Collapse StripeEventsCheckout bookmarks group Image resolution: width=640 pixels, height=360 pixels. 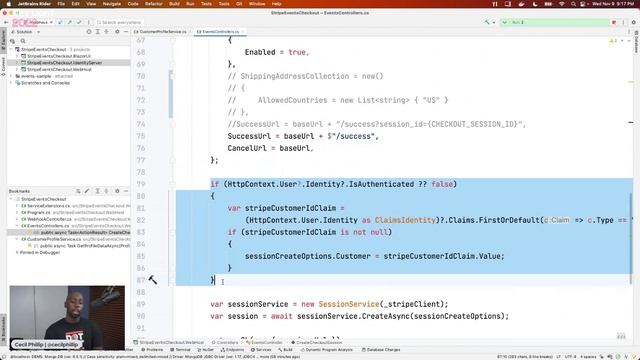11,199
